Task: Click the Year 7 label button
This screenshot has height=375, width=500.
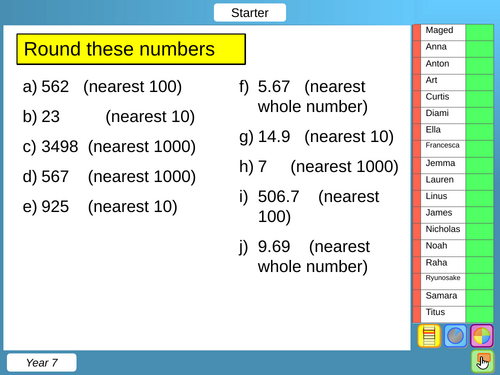Action: (42, 362)
